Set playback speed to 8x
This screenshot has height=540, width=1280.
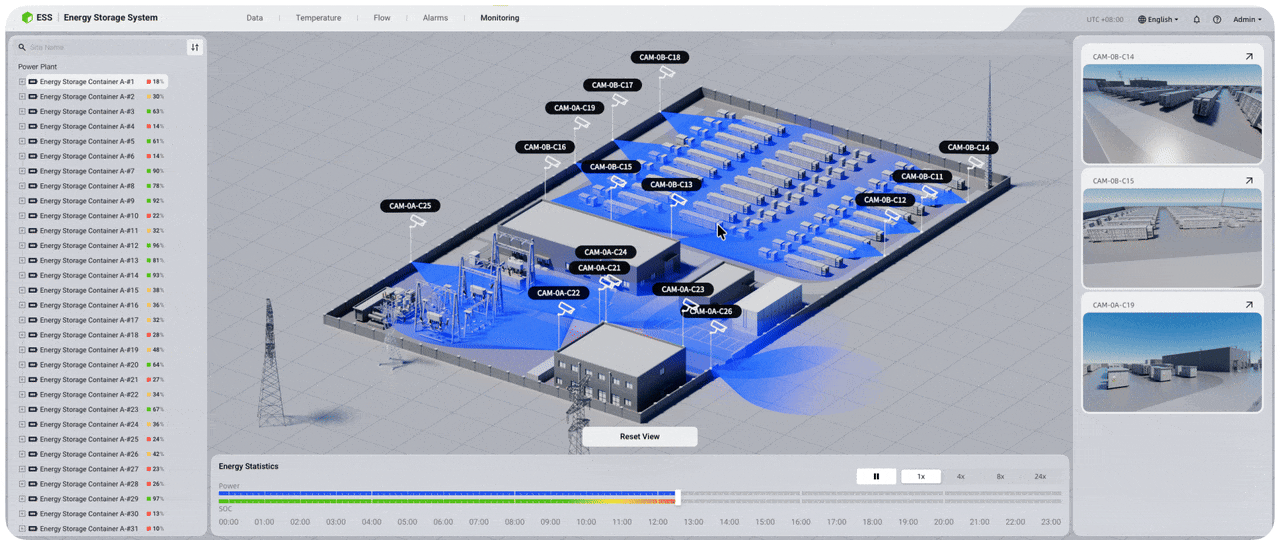1000,476
